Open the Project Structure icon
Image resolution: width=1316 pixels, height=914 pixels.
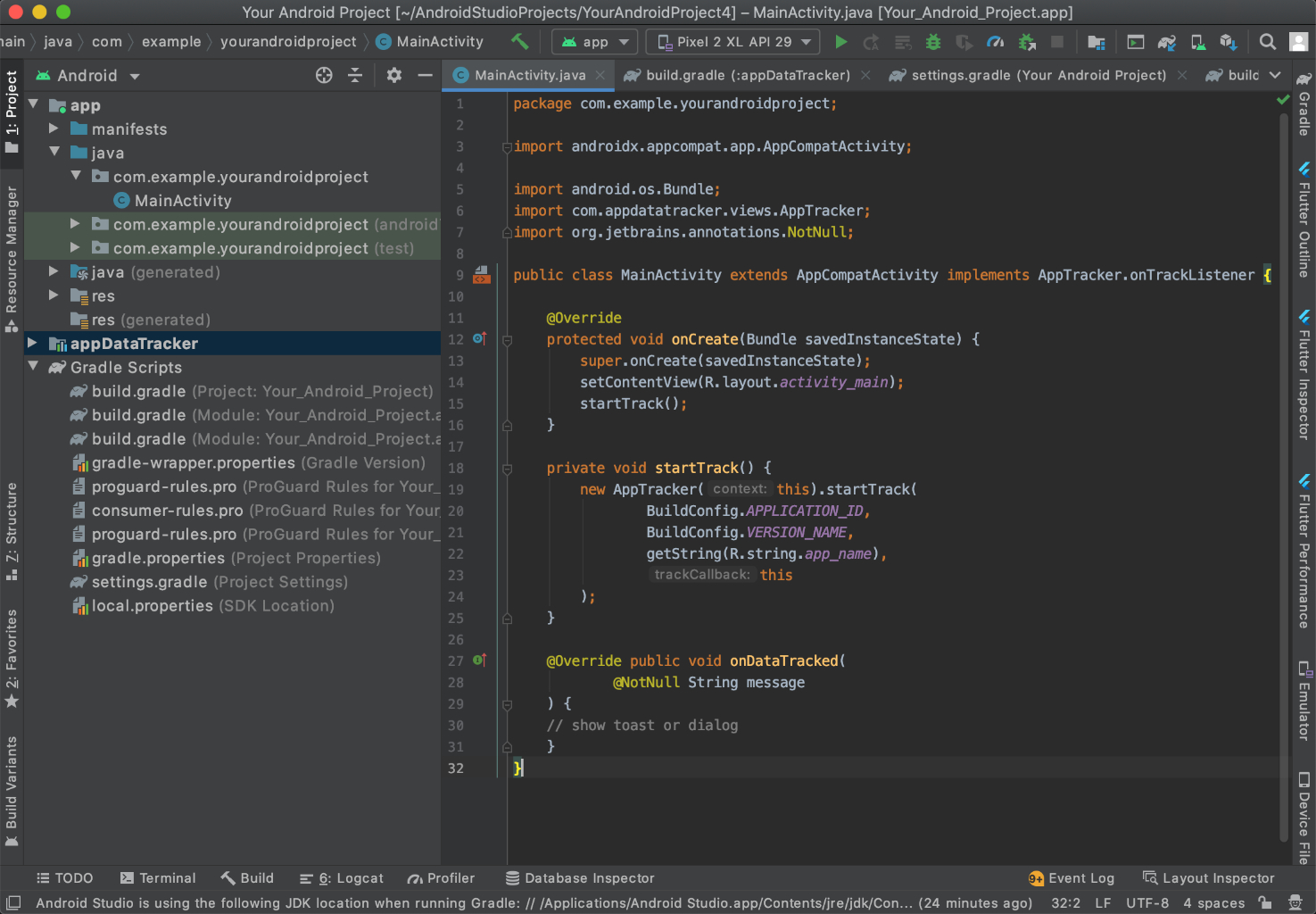[1097, 42]
